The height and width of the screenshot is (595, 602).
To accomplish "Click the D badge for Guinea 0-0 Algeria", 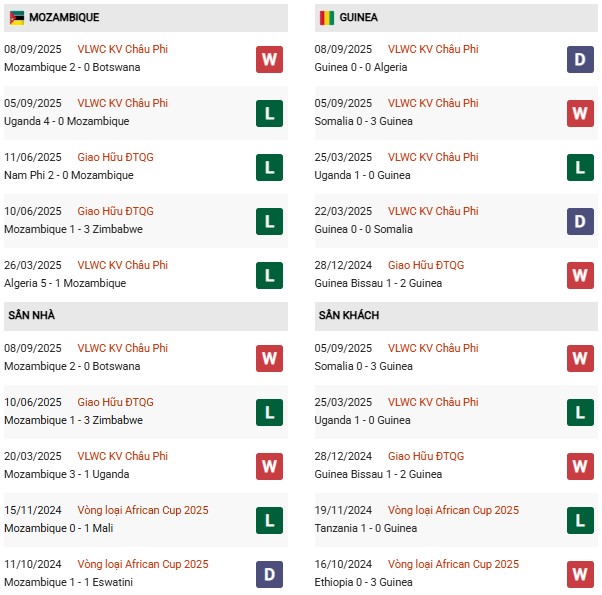I will coord(580,59).
